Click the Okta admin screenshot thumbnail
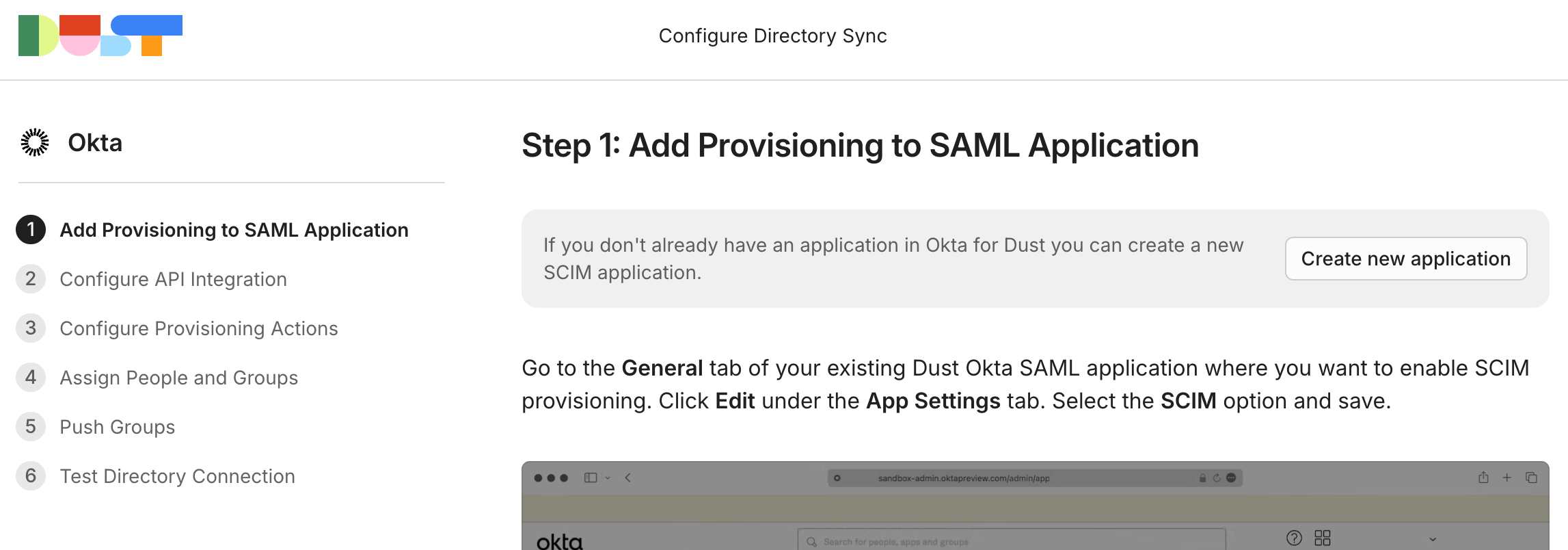This screenshot has height=550, width=1568. pos(1035,506)
